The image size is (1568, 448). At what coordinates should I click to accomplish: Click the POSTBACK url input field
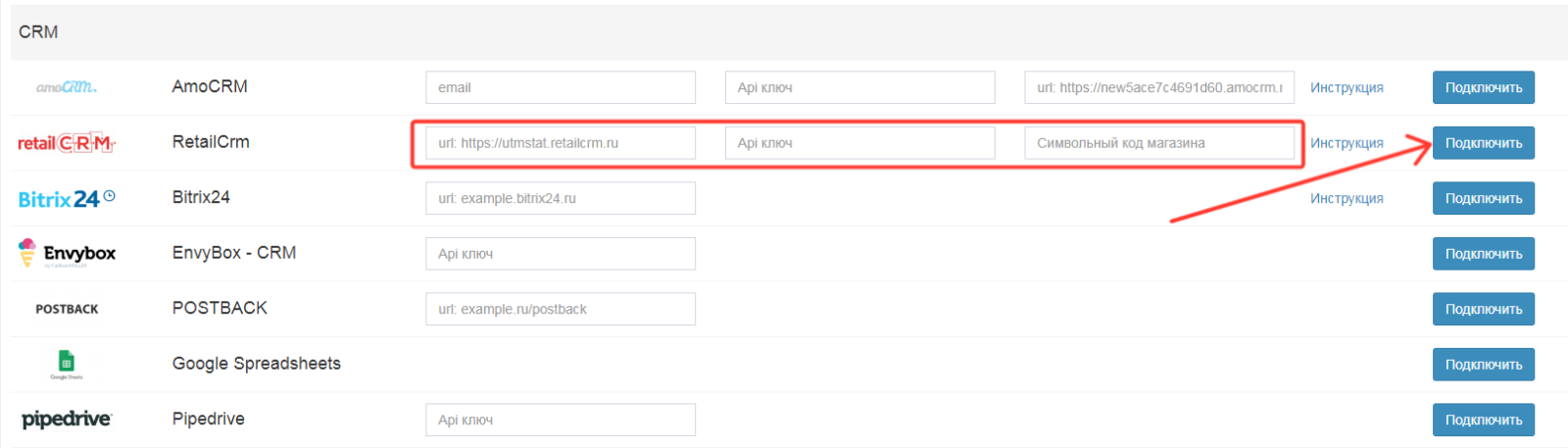(561, 309)
